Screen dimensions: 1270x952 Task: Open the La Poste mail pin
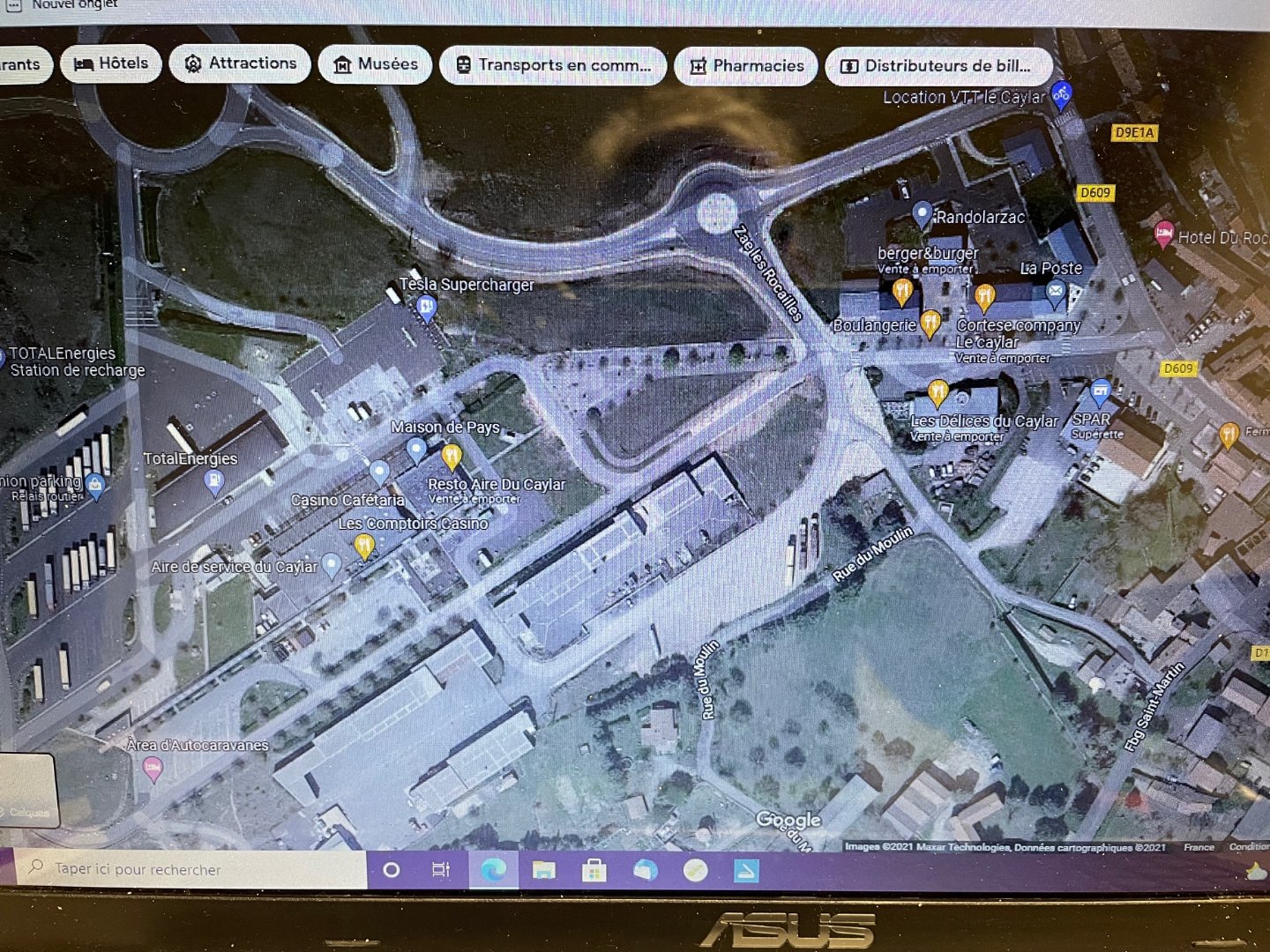pyautogui.click(x=1056, y=290)
